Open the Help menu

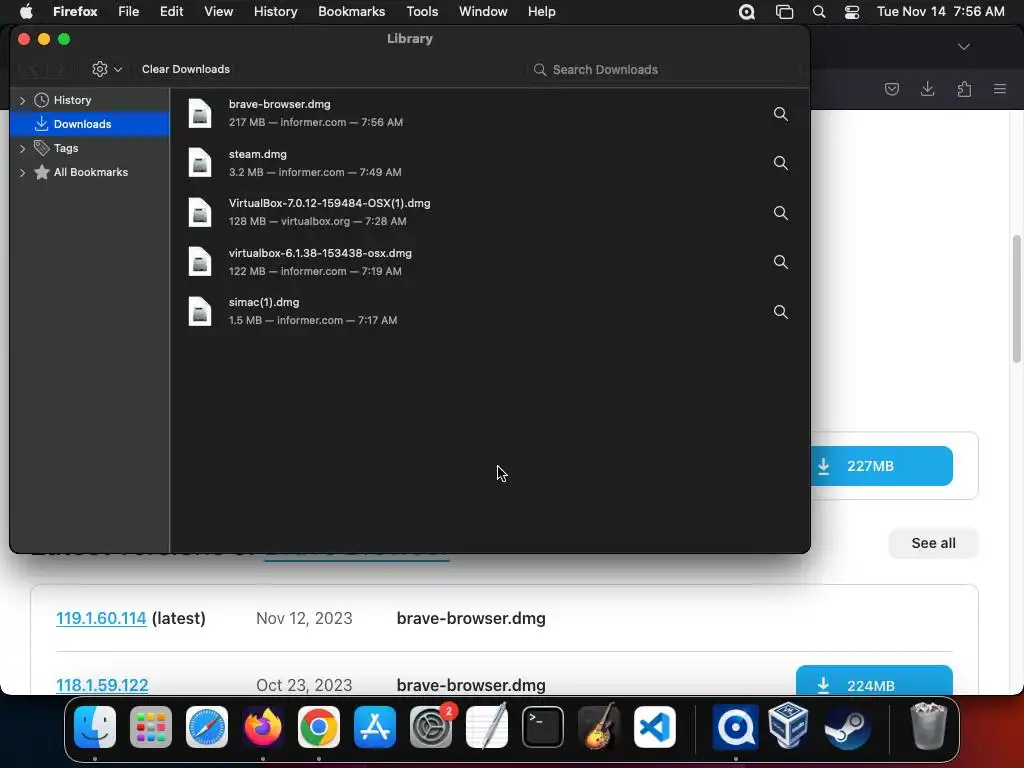(x=541, y=12)
